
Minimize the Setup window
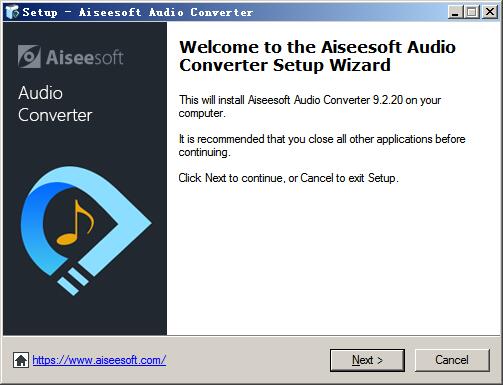(x=455, y=12)
